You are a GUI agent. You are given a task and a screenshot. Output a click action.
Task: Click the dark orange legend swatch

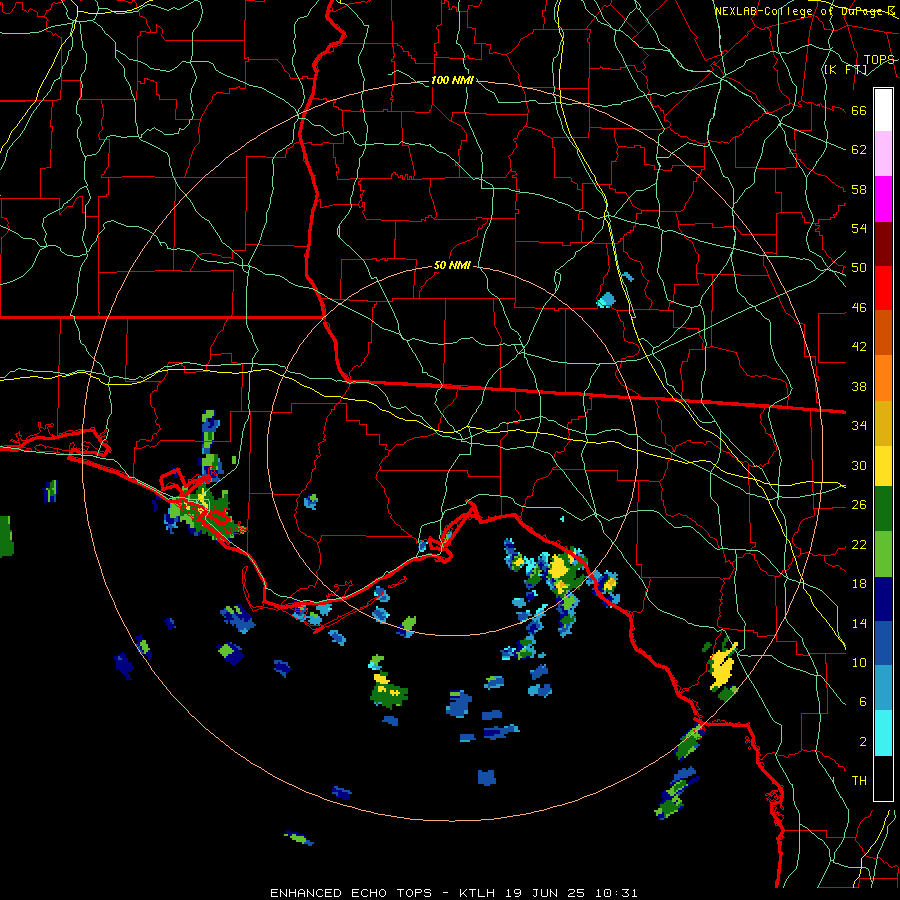(x=883, y=332)
